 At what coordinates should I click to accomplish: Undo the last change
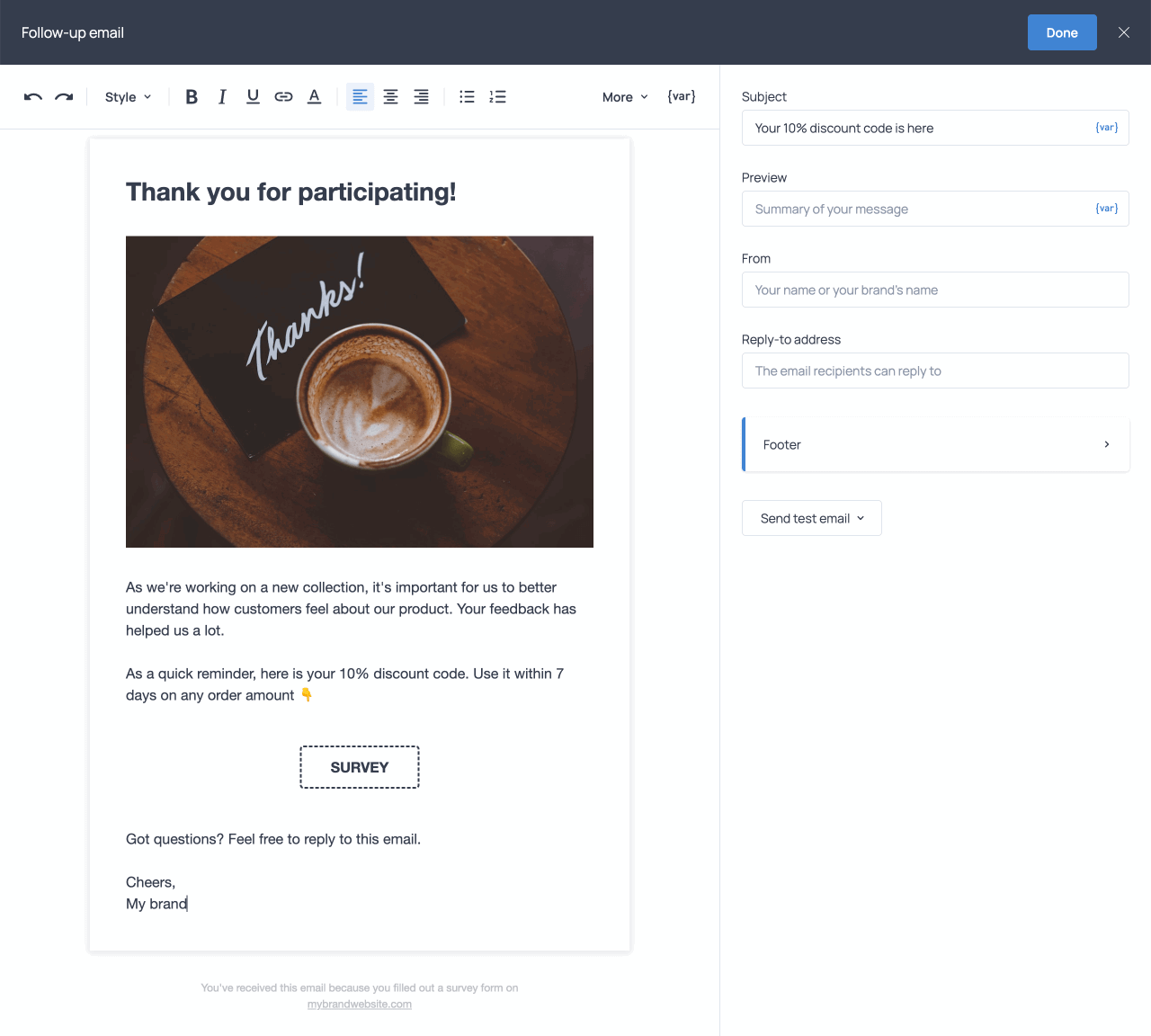[32, 96]
